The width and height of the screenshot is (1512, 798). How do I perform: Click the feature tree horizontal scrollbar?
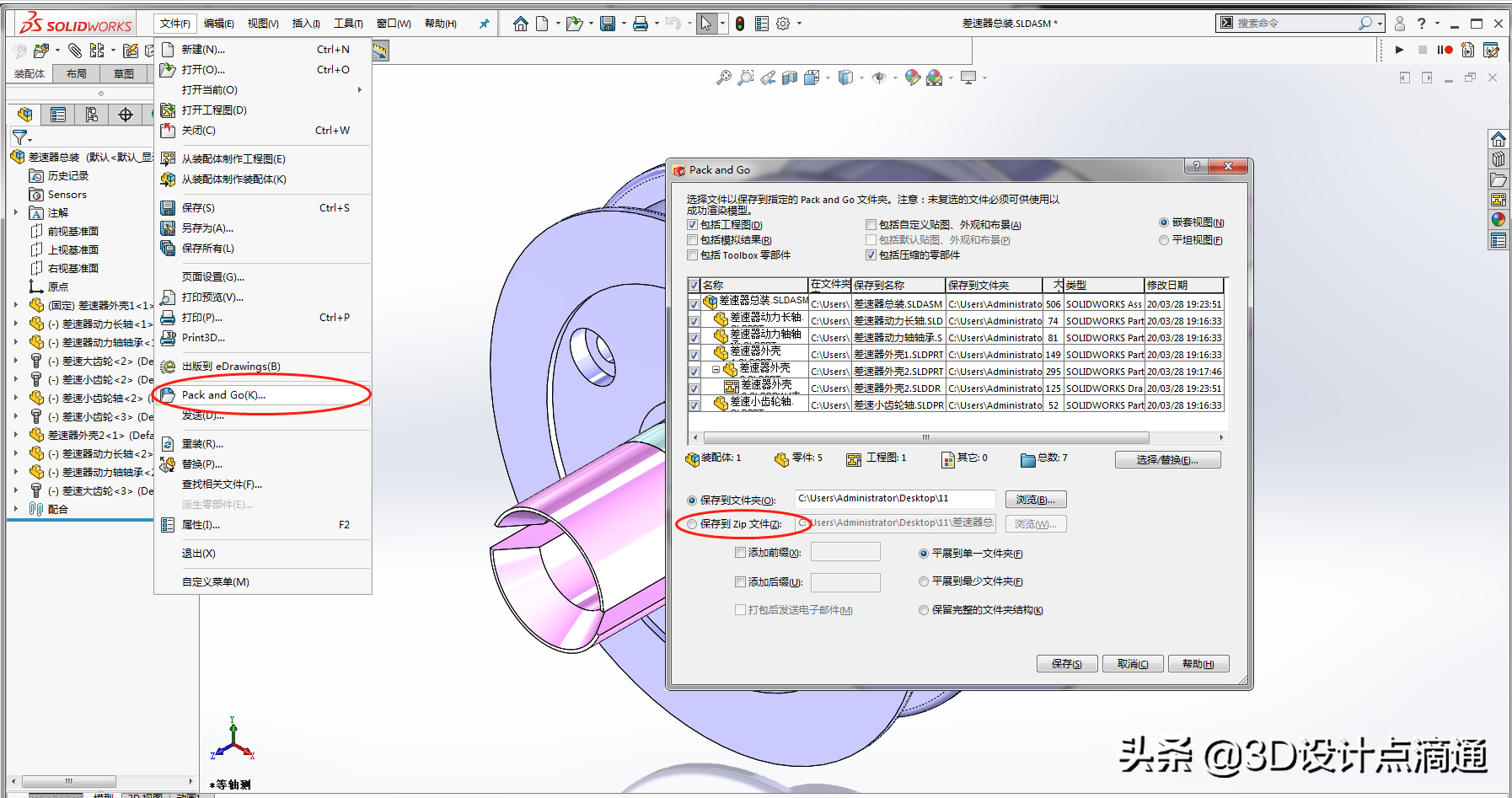click(x=69, y=781)
